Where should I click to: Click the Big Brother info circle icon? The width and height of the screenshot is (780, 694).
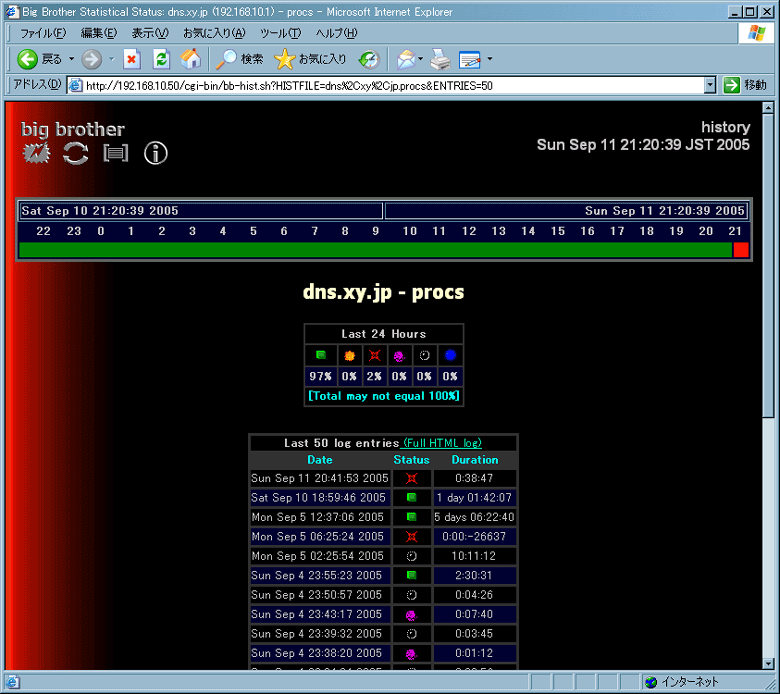(156, 153)
